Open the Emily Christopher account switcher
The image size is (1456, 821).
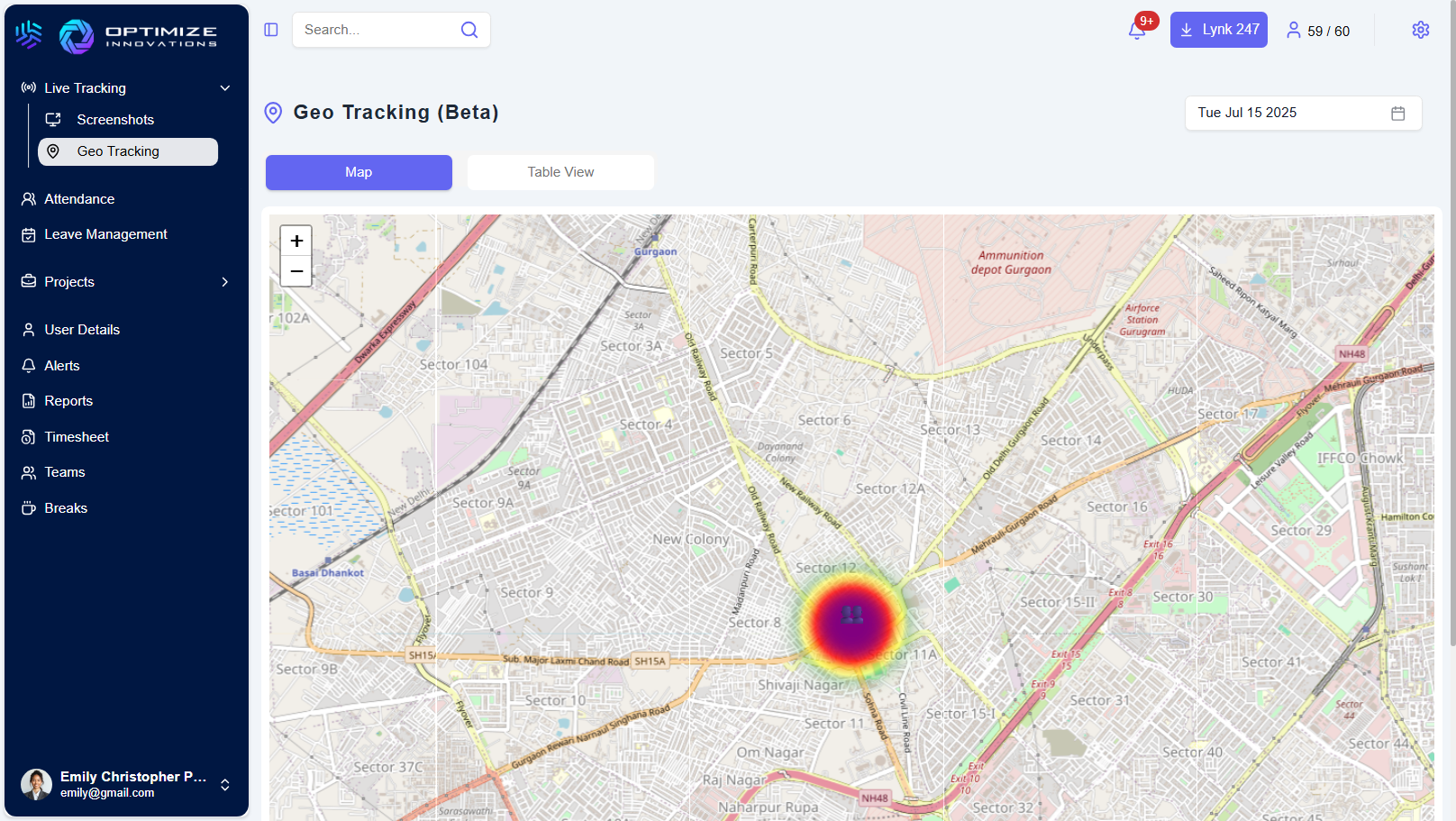click(x=225, y=785)
